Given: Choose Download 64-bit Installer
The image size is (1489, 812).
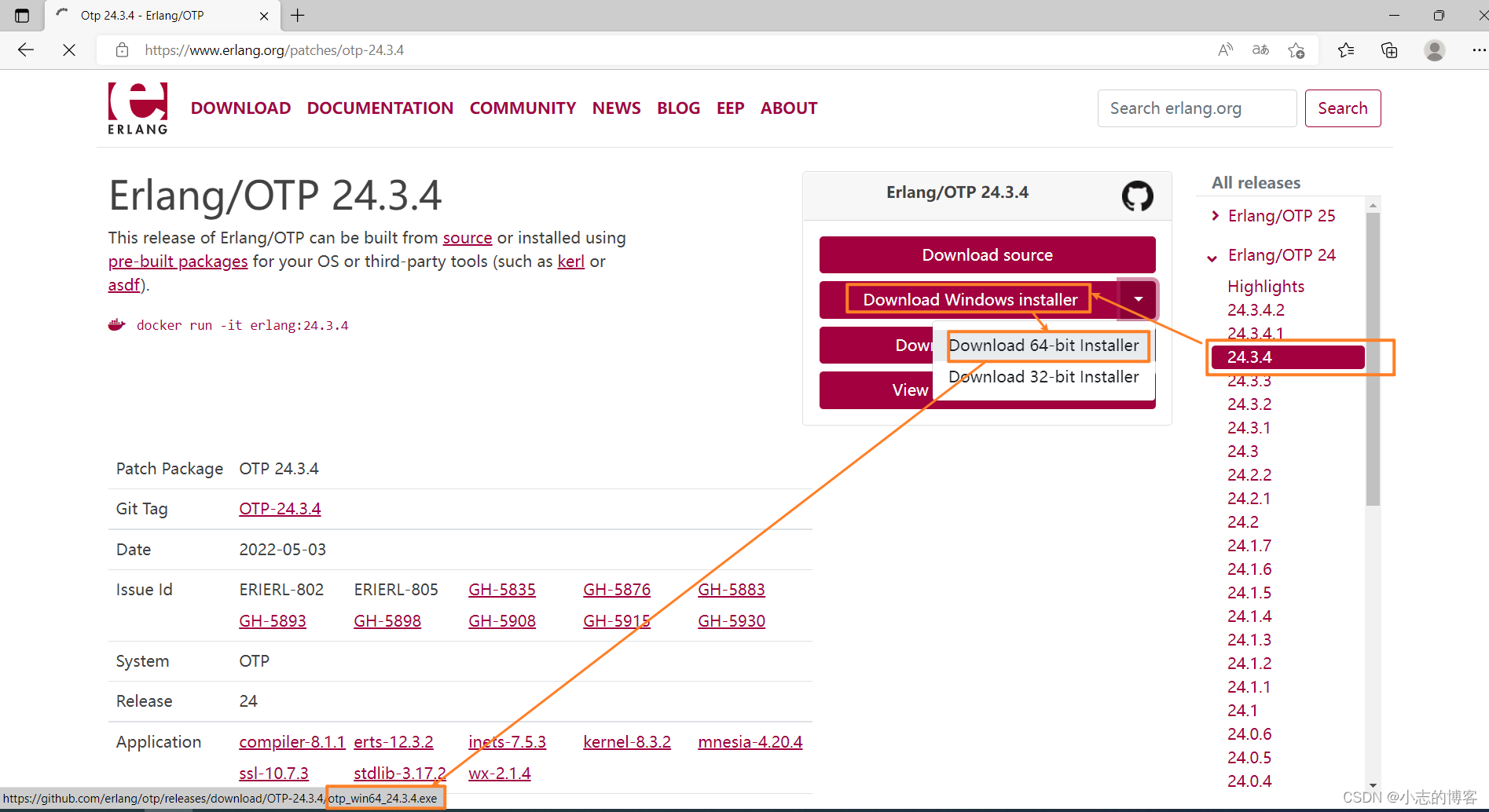Looking at the screenshot, I should tap(1043, 346).
